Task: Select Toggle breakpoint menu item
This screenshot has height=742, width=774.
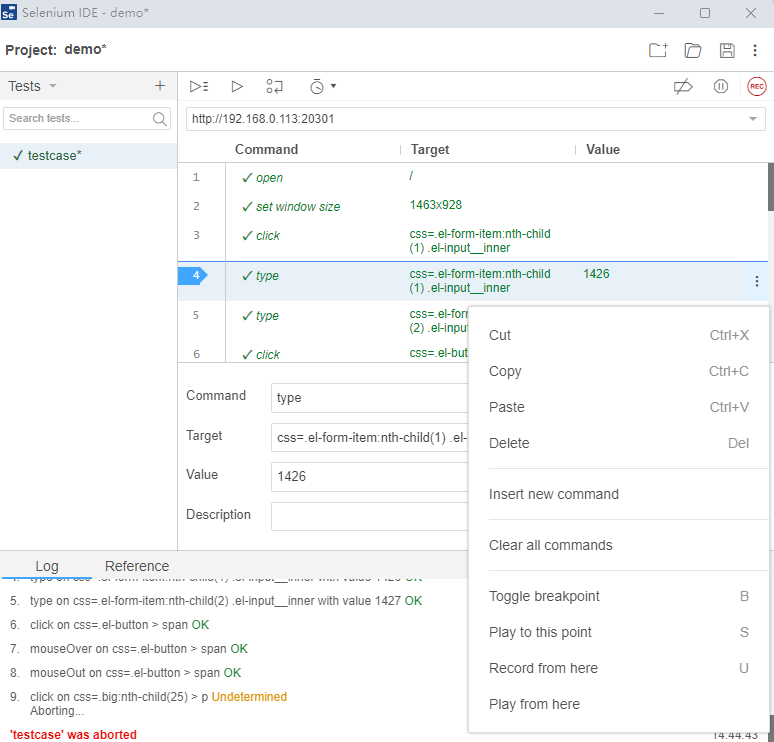Action: coord(619,596)
